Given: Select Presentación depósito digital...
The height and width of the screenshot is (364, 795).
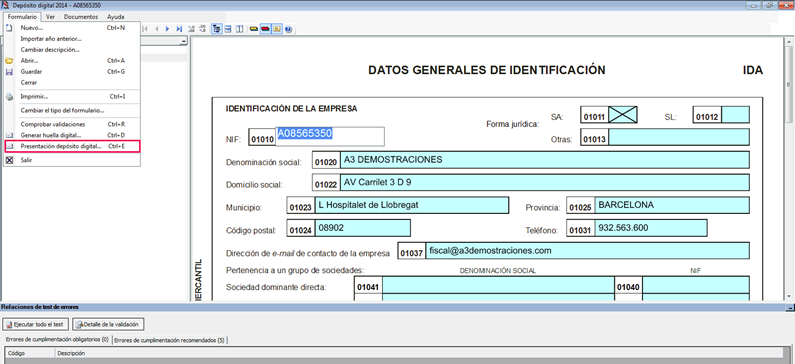Looking at the screenshot, I should tap(71, 146).
